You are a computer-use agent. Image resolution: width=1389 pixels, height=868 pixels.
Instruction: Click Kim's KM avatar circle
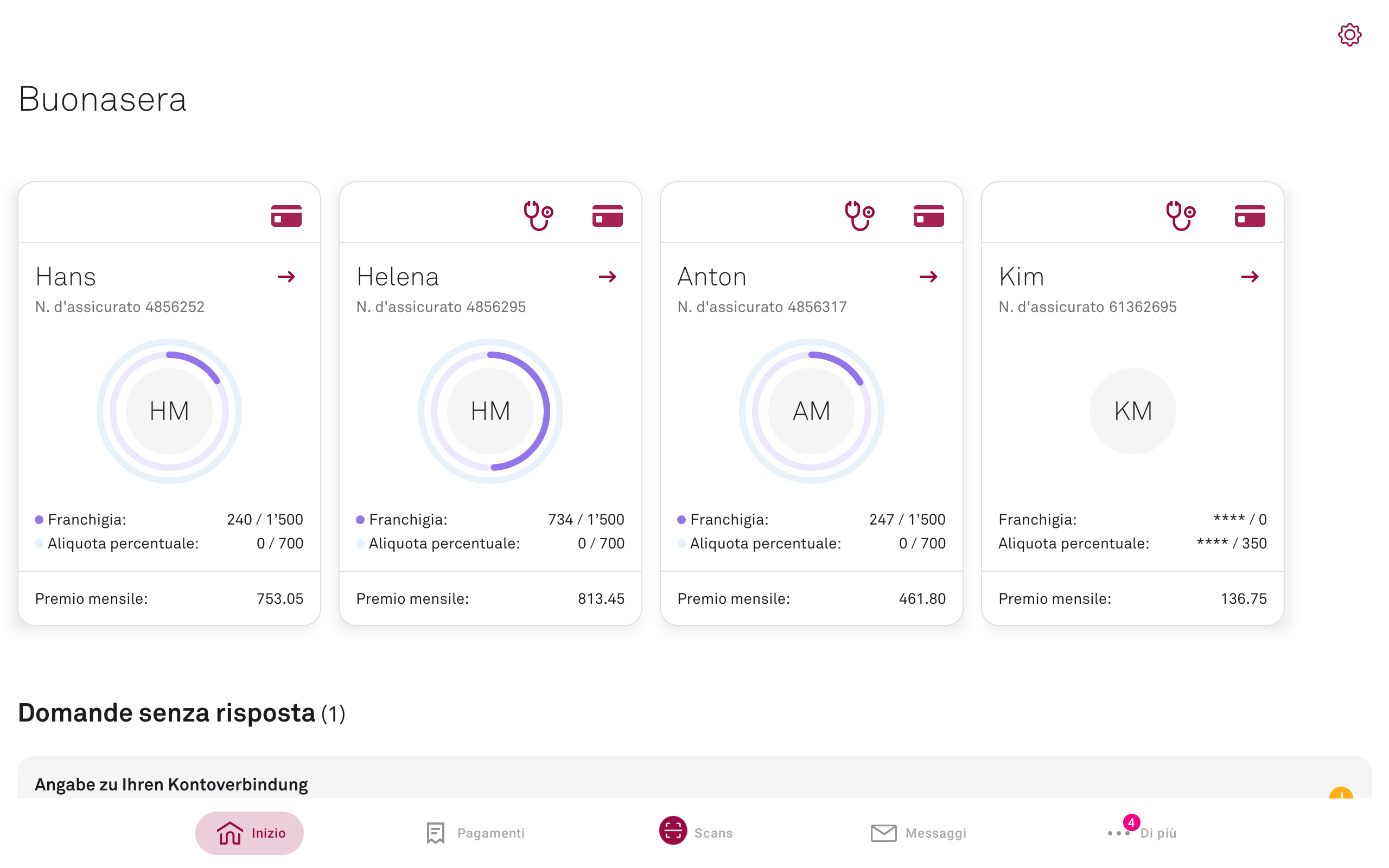click(1132, 411)
